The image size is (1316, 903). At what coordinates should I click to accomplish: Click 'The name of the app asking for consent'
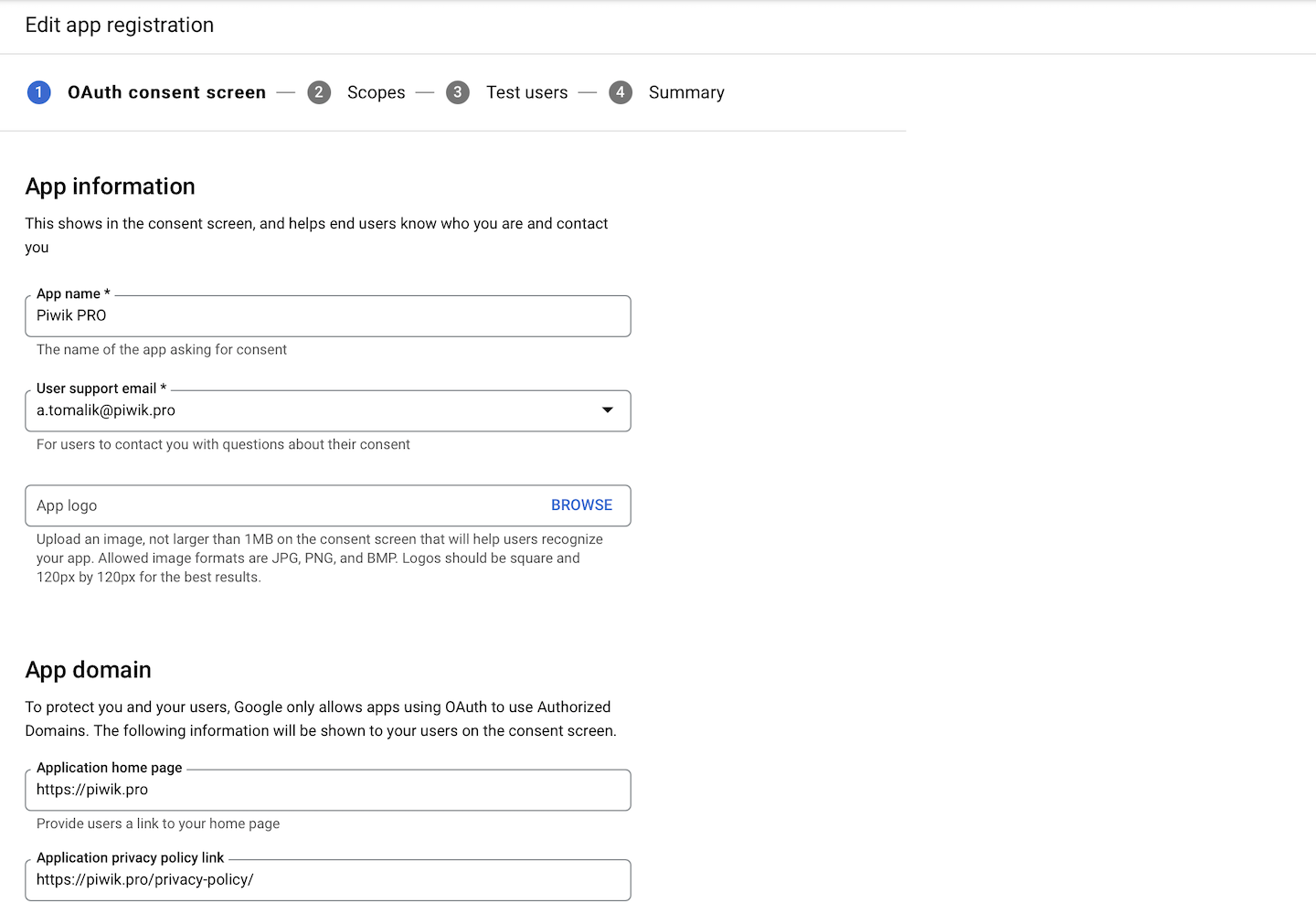click(x=162, y=349)
